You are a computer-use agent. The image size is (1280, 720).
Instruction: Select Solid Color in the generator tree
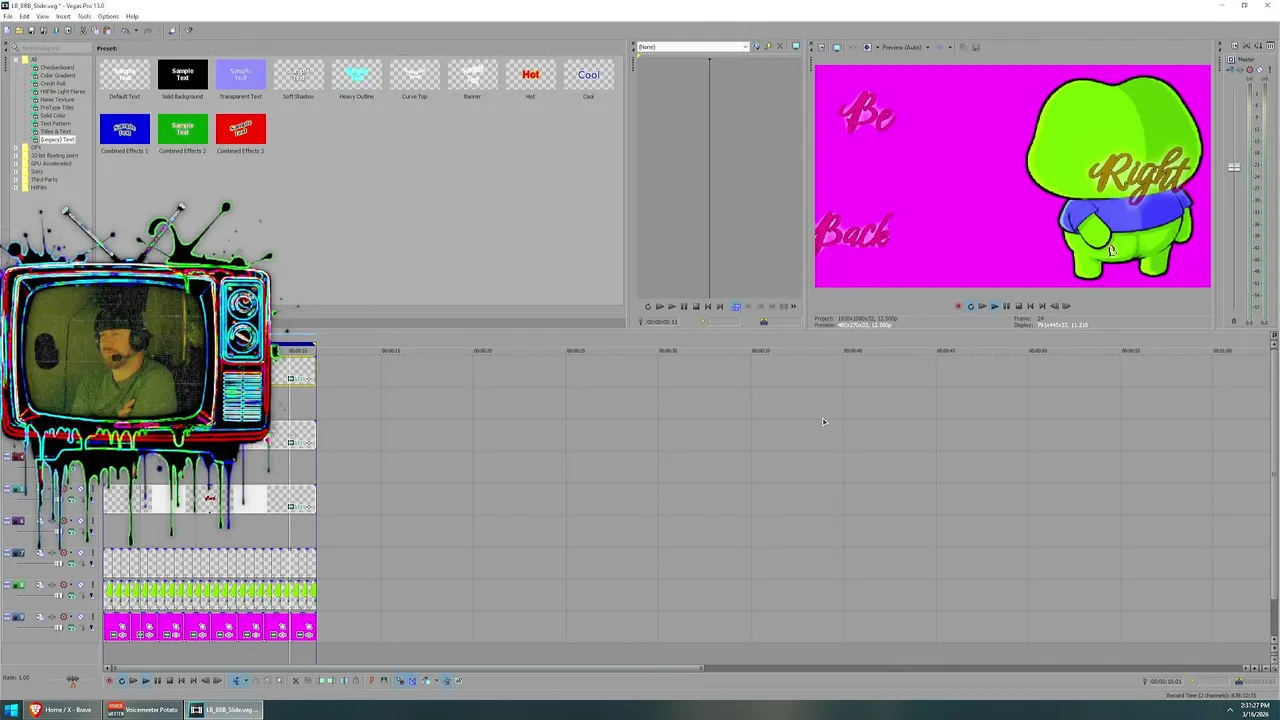(53, 116)
